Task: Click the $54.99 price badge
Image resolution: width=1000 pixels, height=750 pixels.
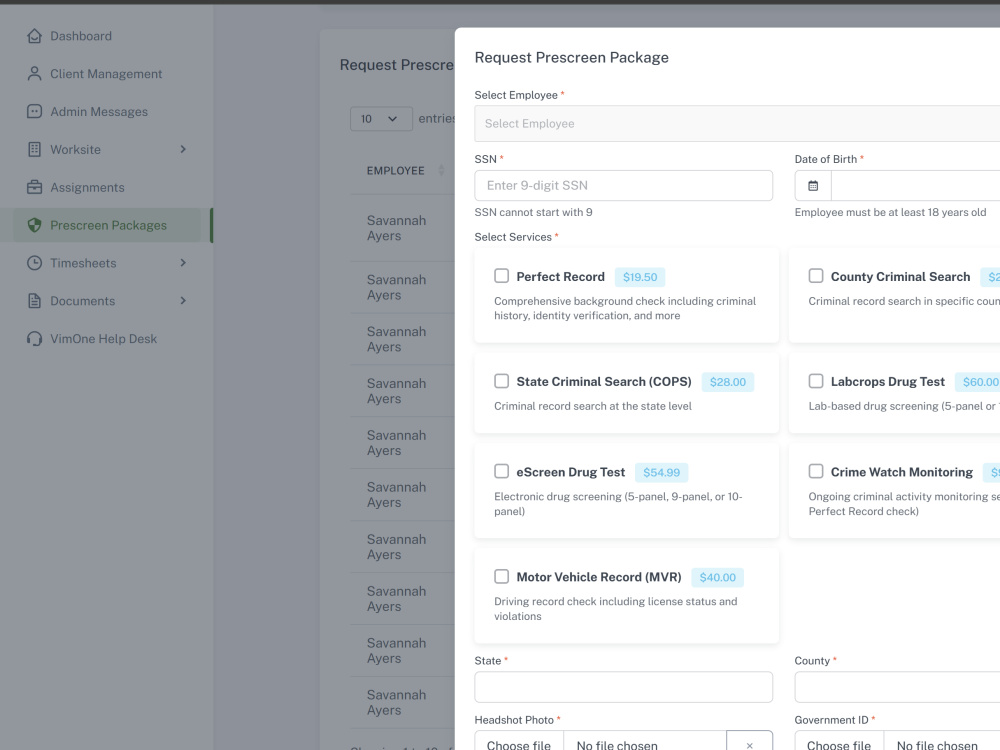Action: pos(661,473)
